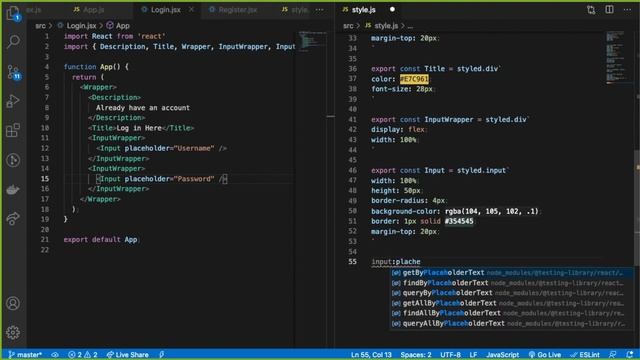Screen dimensions: 640x360
Task: Click the 'Log in Here' Title line
Action: click(141, 128)
